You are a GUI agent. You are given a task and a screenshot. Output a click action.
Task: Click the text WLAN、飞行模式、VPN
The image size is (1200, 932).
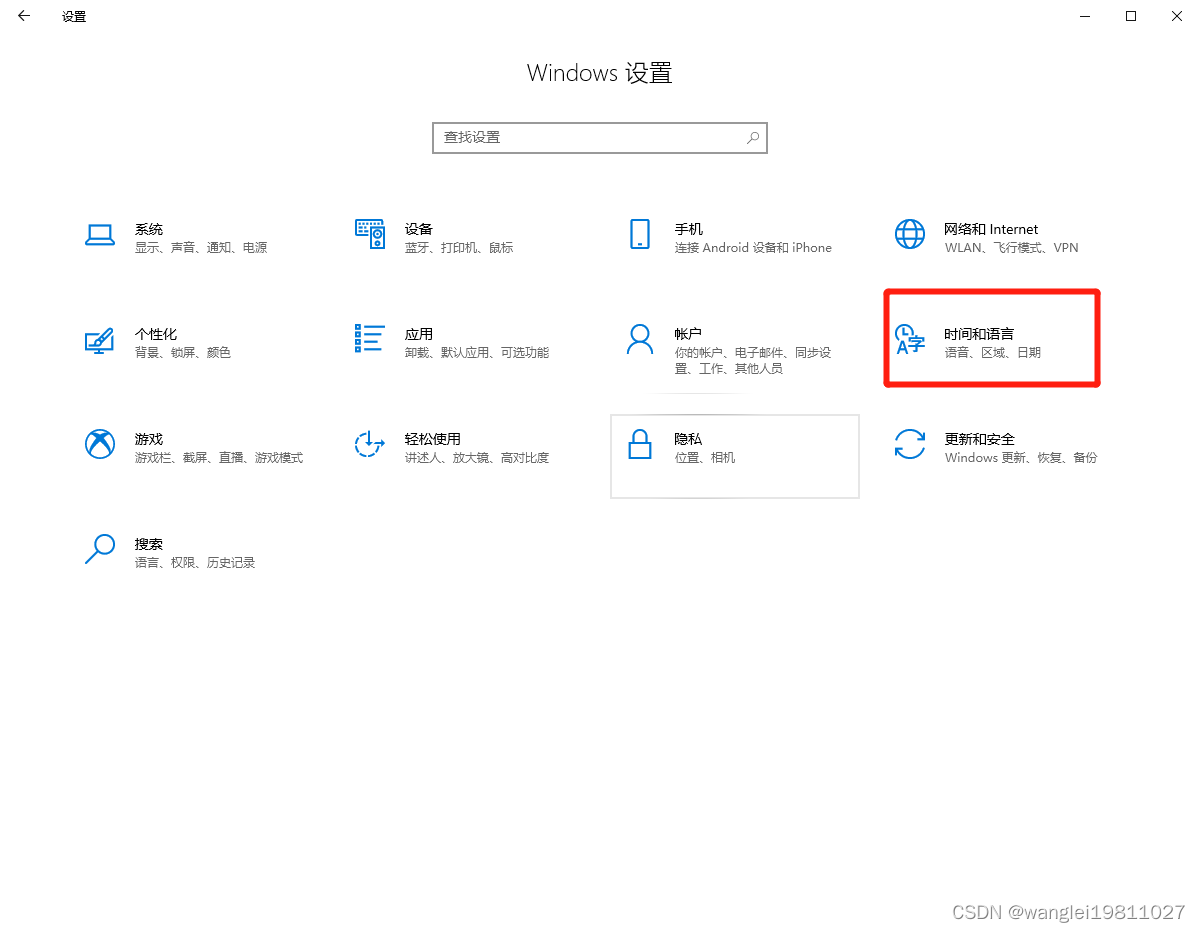point(1012,248)
